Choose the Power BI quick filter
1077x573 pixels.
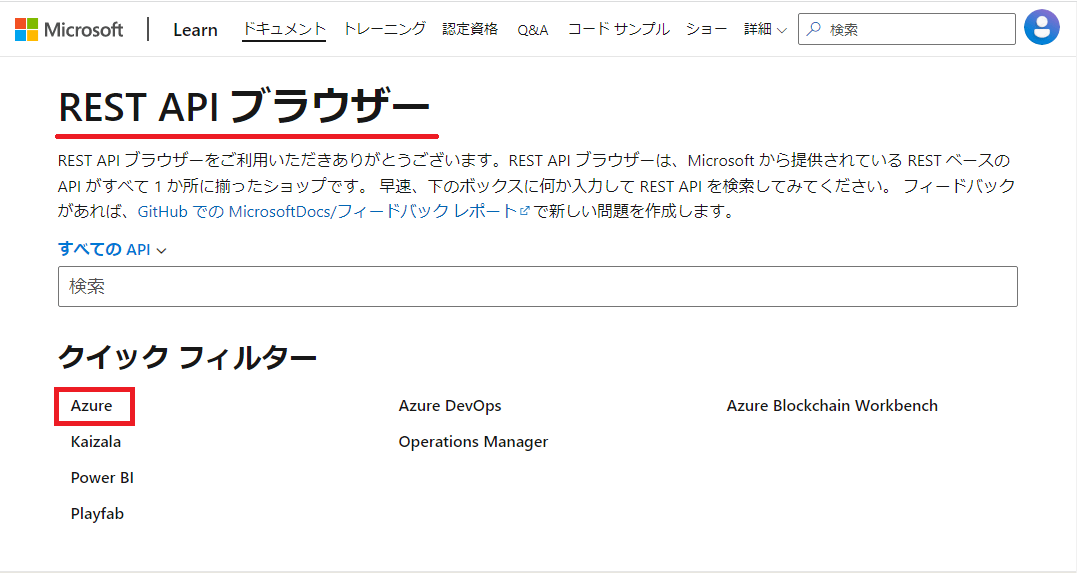click(x=102, y=478)
